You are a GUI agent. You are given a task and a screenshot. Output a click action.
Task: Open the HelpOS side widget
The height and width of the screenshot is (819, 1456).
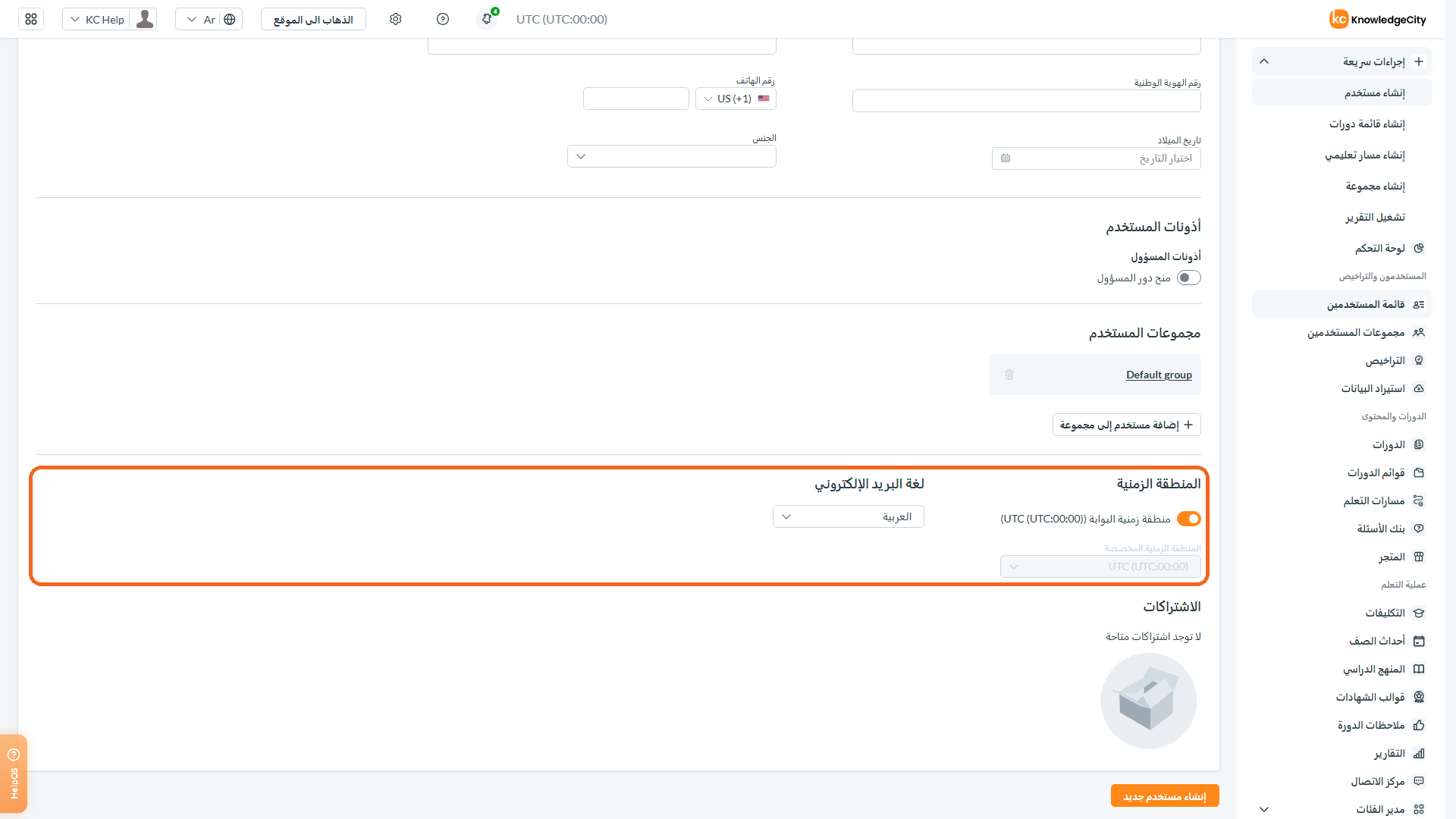14,773
